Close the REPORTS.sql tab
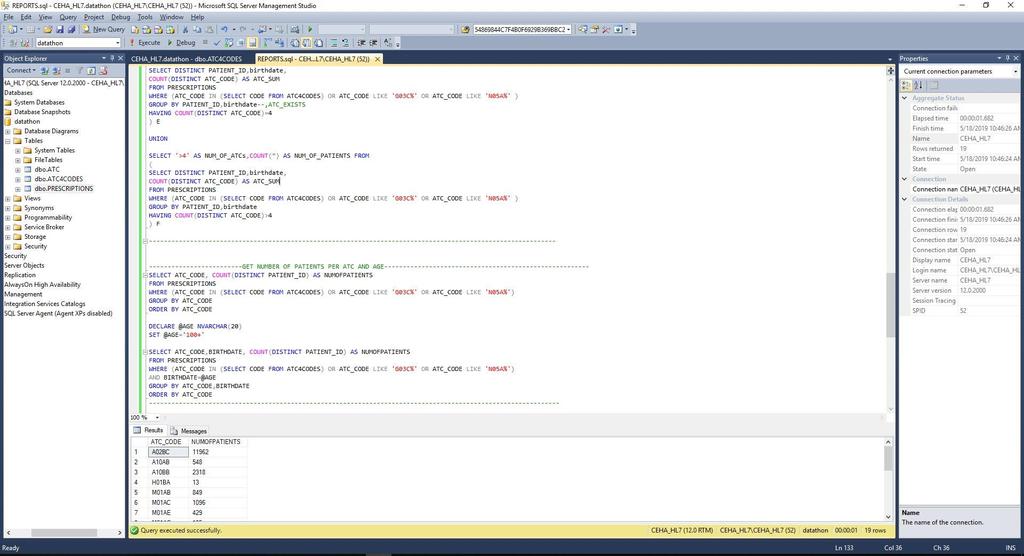1024x556 pixels. point(377,59)
